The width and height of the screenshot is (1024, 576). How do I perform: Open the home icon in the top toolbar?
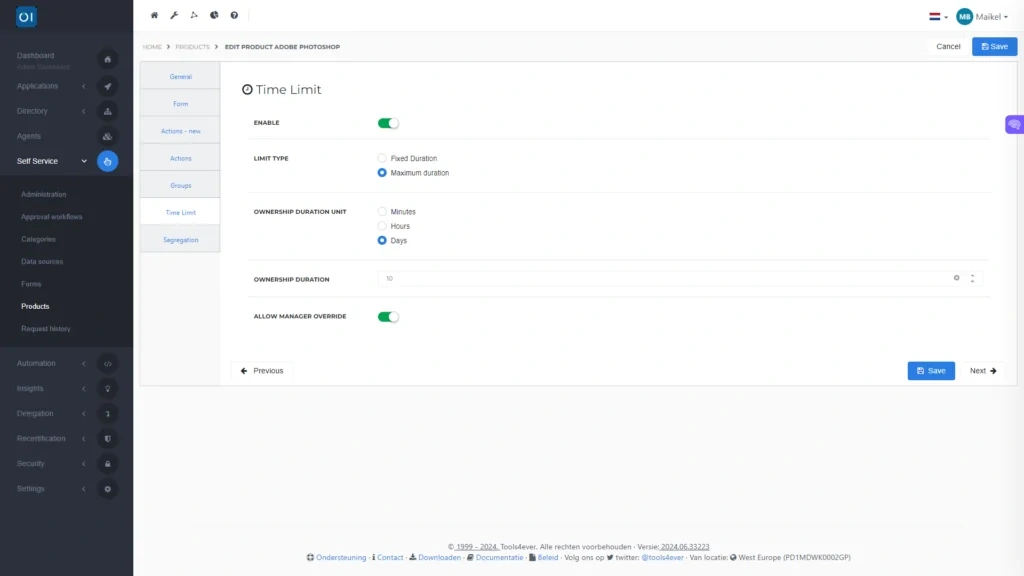point(154,15)
